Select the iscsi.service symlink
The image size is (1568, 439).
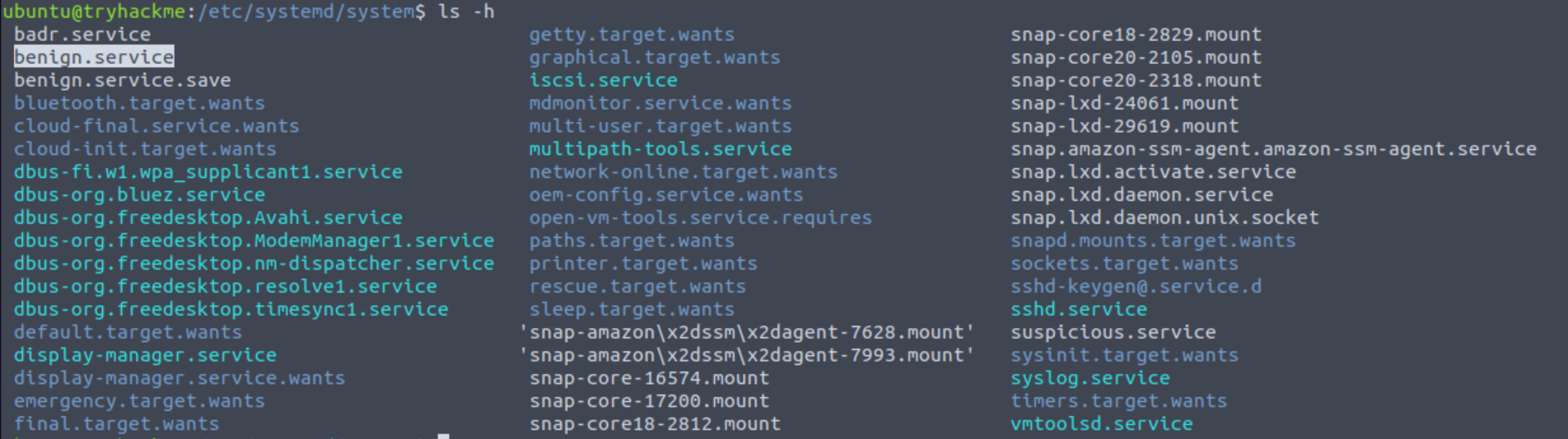(x=603, y=80)
